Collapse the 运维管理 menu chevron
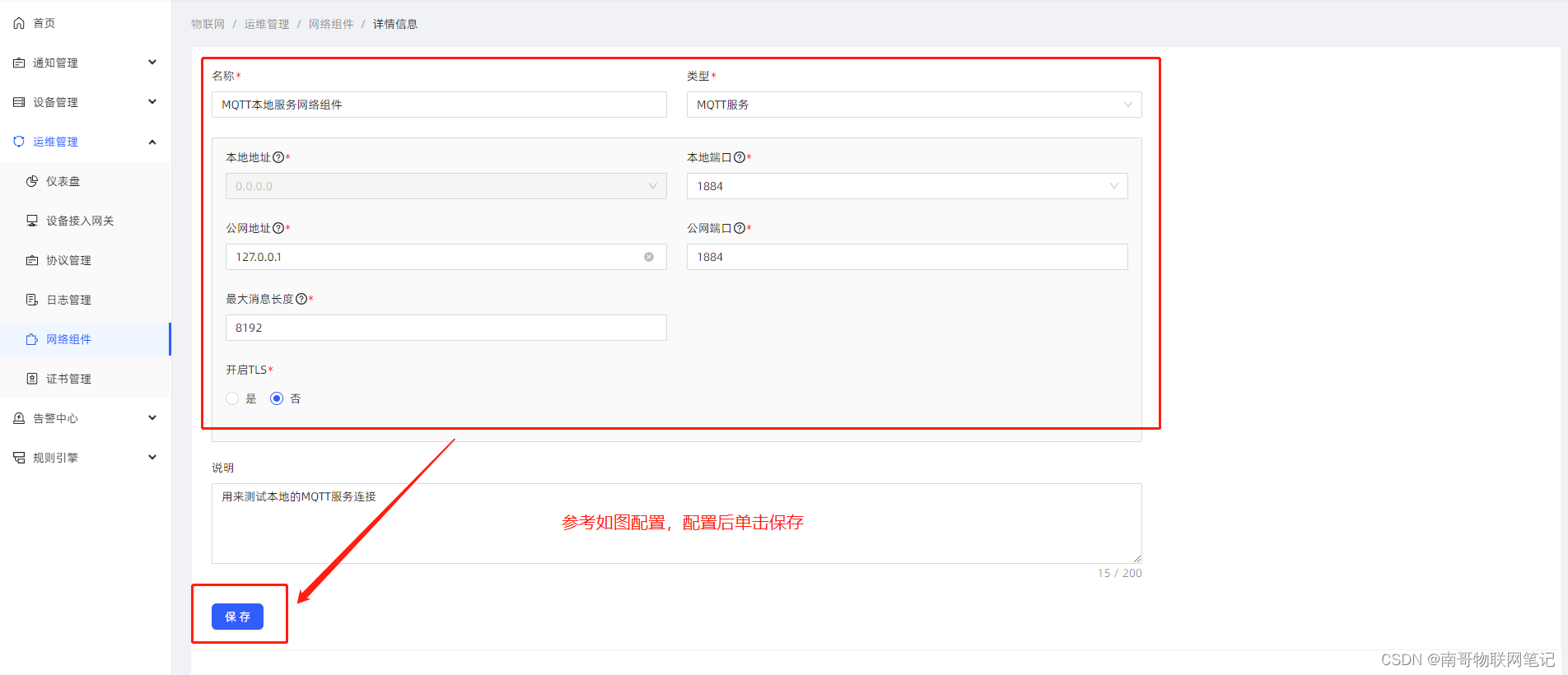 152,142
